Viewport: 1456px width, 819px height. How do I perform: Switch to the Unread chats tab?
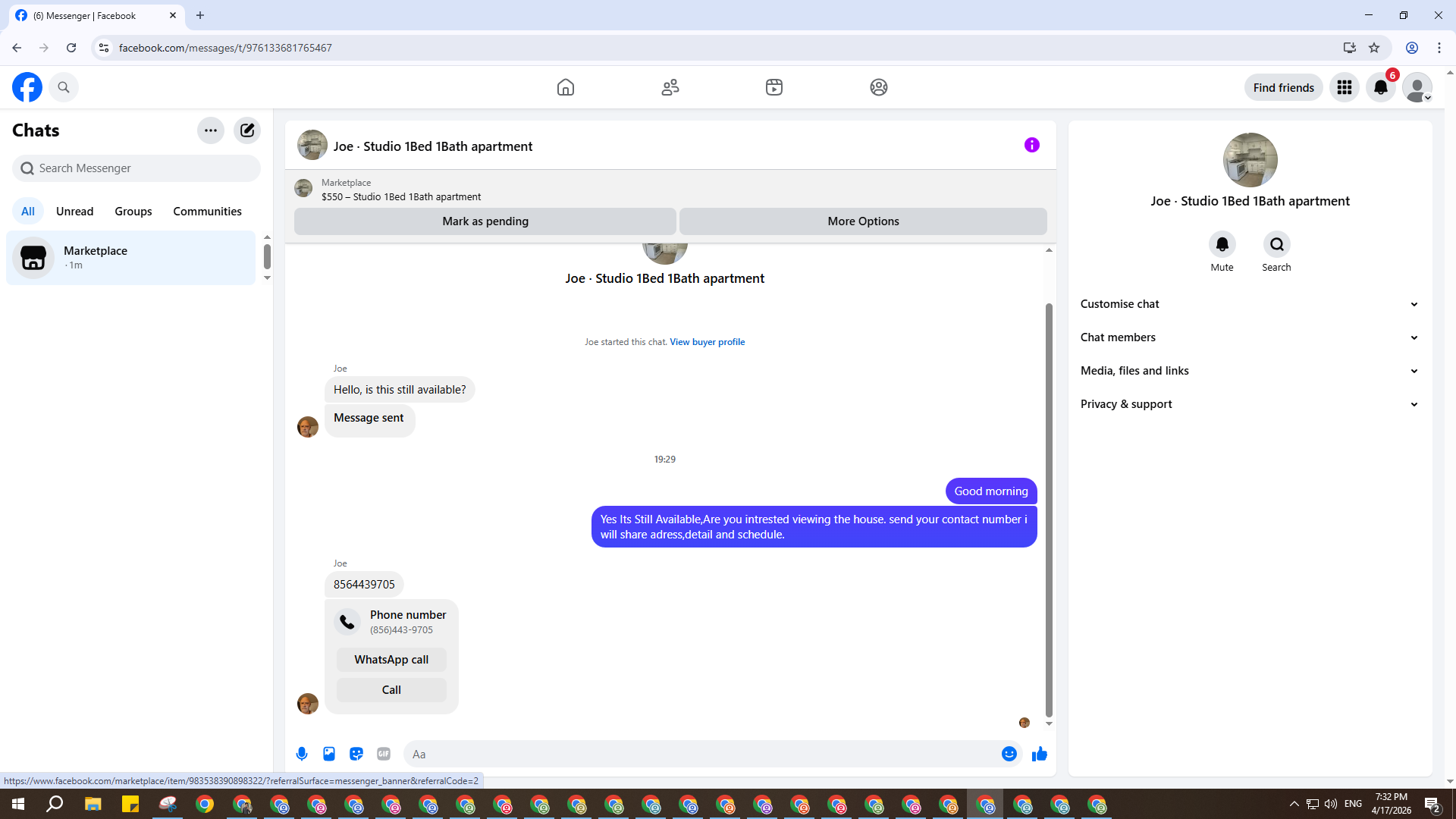point(74,212)
